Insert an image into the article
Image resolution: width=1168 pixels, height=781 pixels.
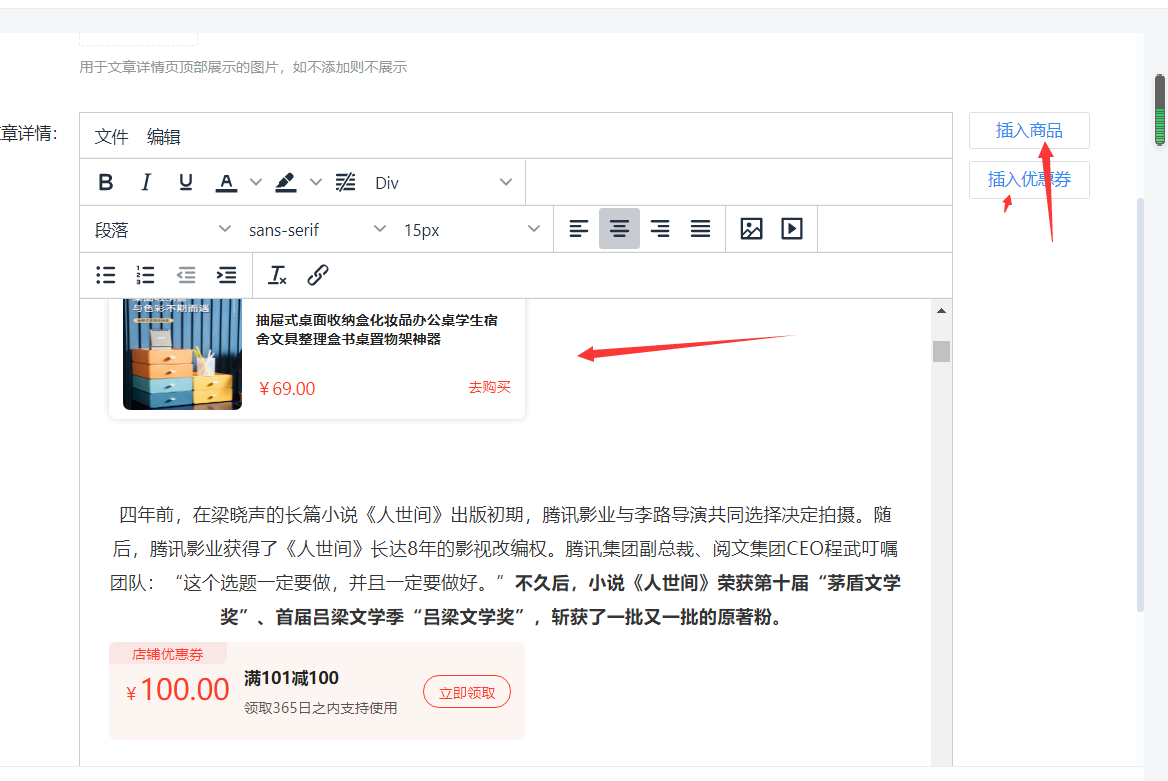(x=752, y=229)
